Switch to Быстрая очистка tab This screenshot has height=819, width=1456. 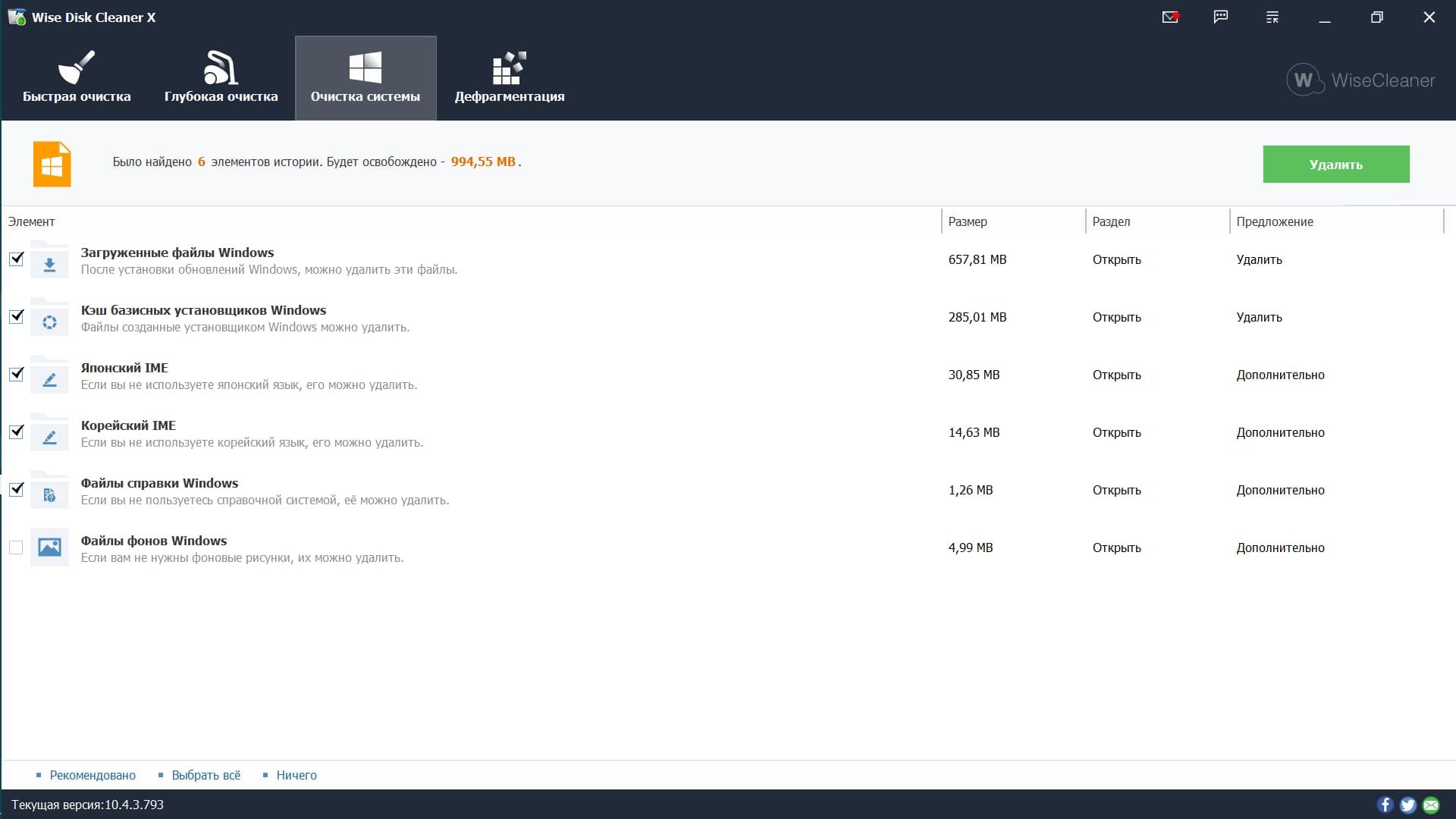(x=77, y=78)
